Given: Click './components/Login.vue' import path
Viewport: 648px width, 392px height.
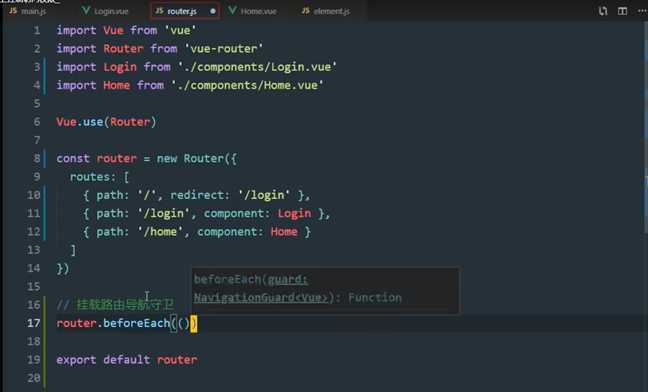Looking at the screenshot, I should point(257,67).
